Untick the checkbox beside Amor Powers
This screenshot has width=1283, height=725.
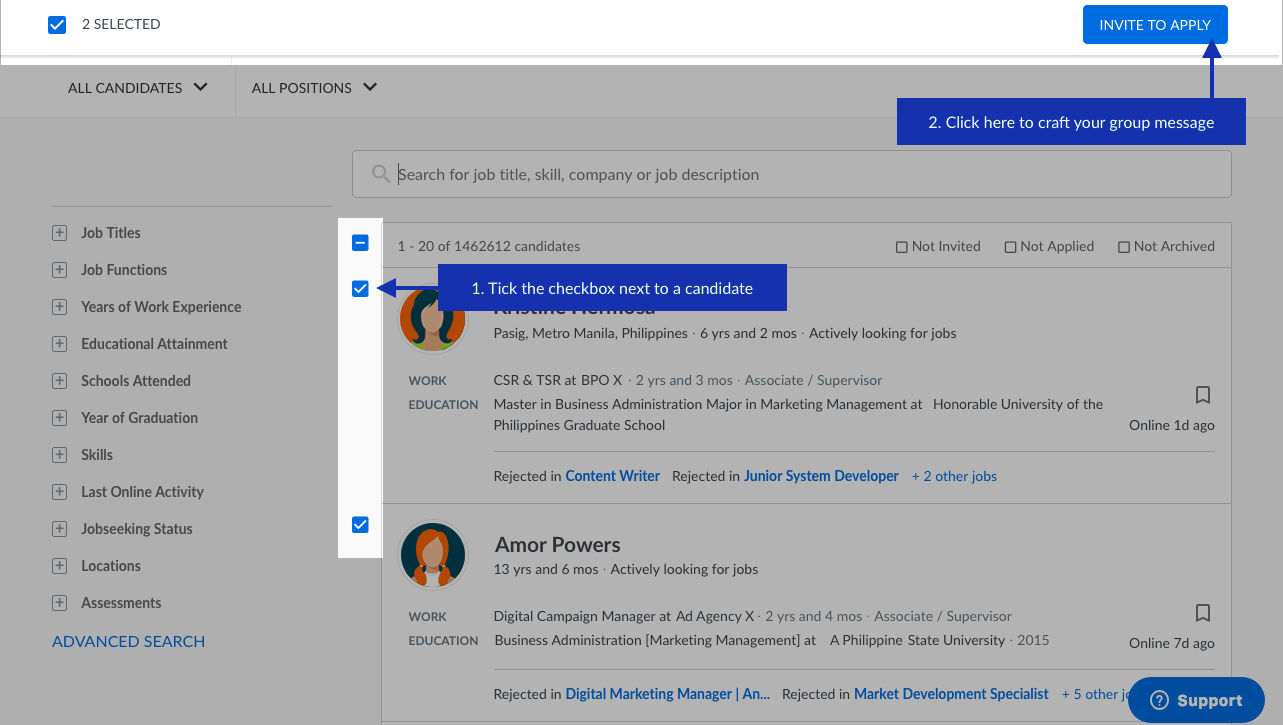click(x=361, y=525)
